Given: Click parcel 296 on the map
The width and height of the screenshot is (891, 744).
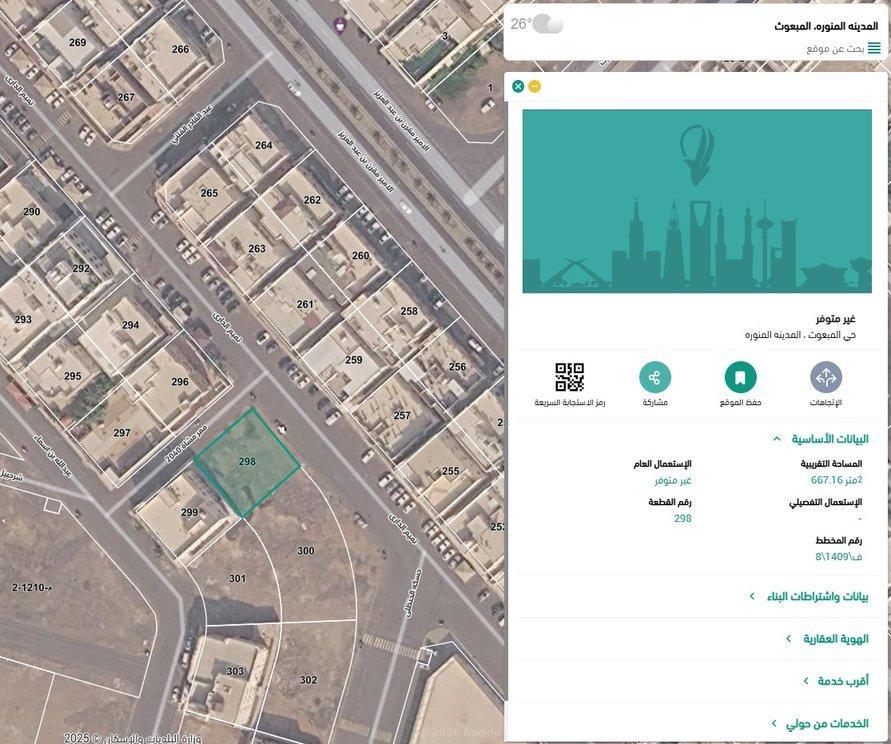Looking at the screenshot, I should coord(179,381).
